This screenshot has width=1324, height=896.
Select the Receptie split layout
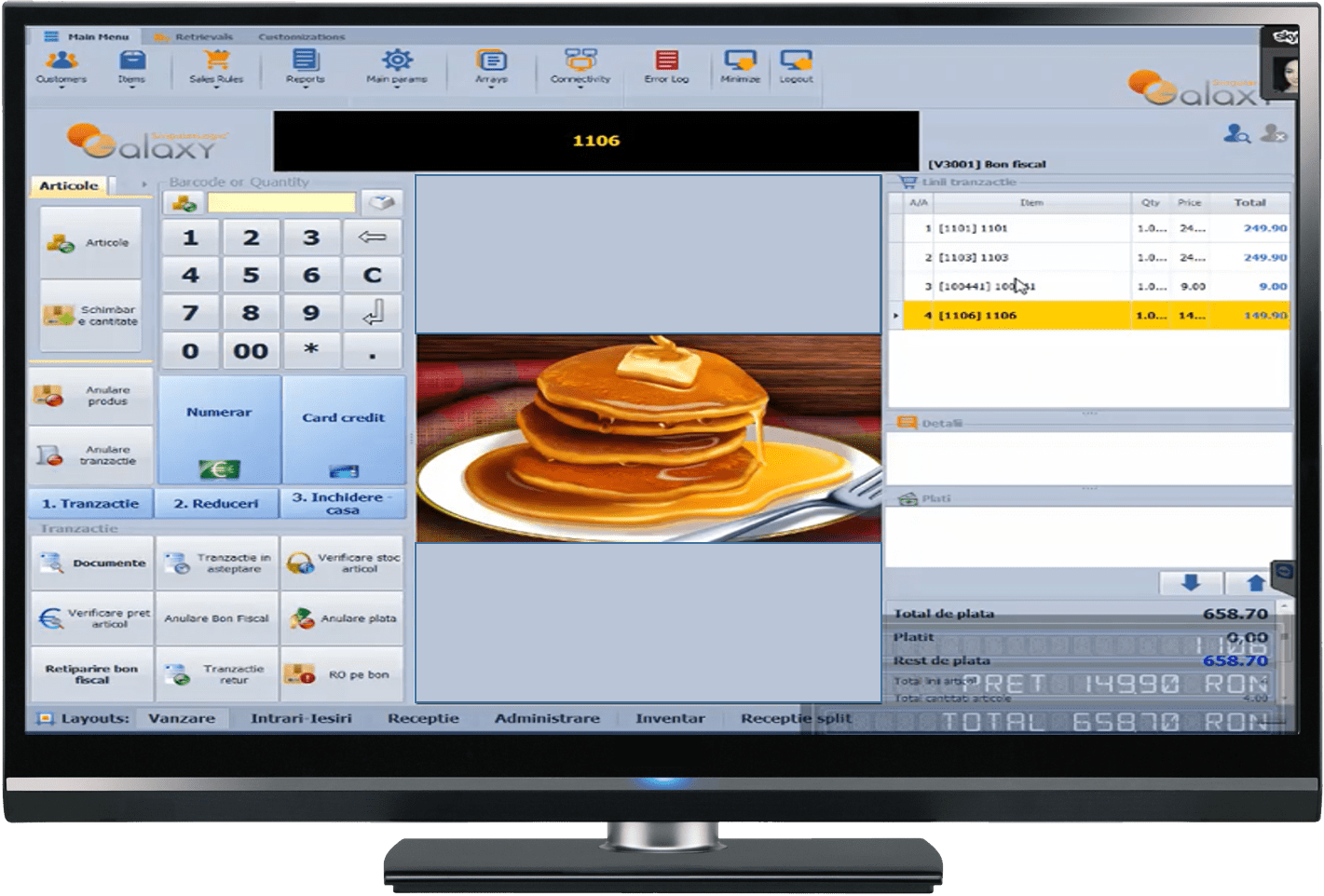[796, 718]
